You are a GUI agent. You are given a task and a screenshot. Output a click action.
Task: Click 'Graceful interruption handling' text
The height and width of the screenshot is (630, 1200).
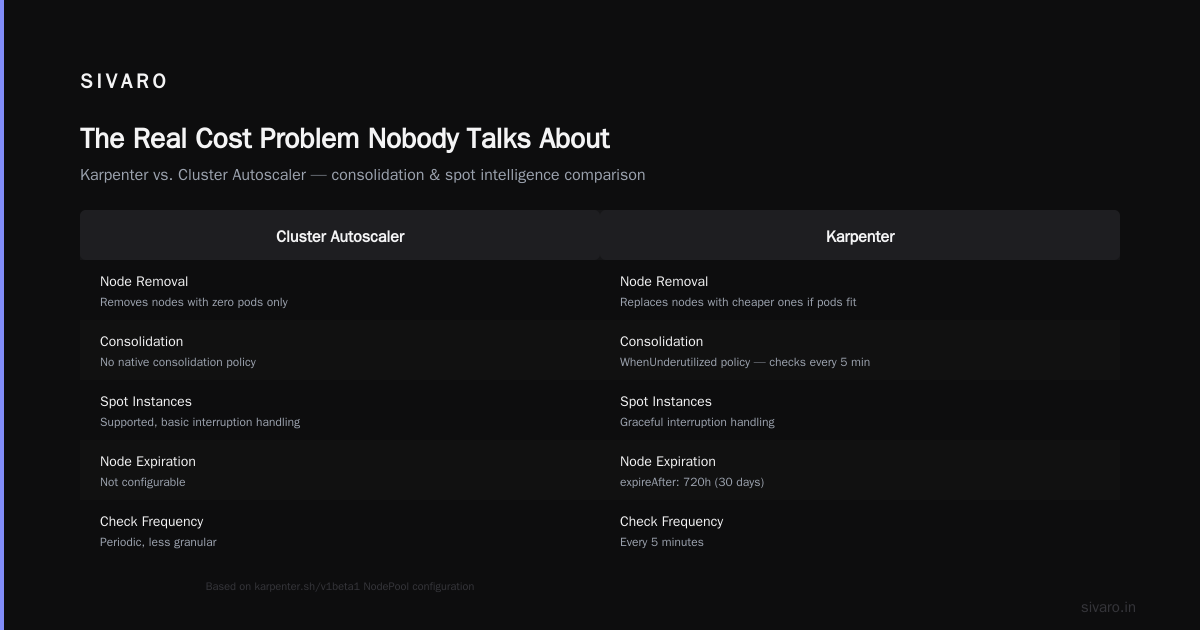click(x=697, y=422)
